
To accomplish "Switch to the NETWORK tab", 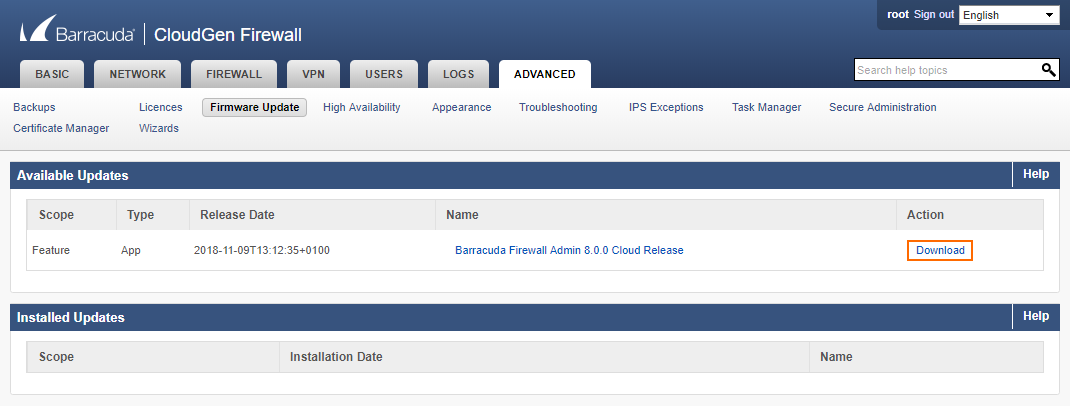I will pyautogui.click(x=137, y=74).
